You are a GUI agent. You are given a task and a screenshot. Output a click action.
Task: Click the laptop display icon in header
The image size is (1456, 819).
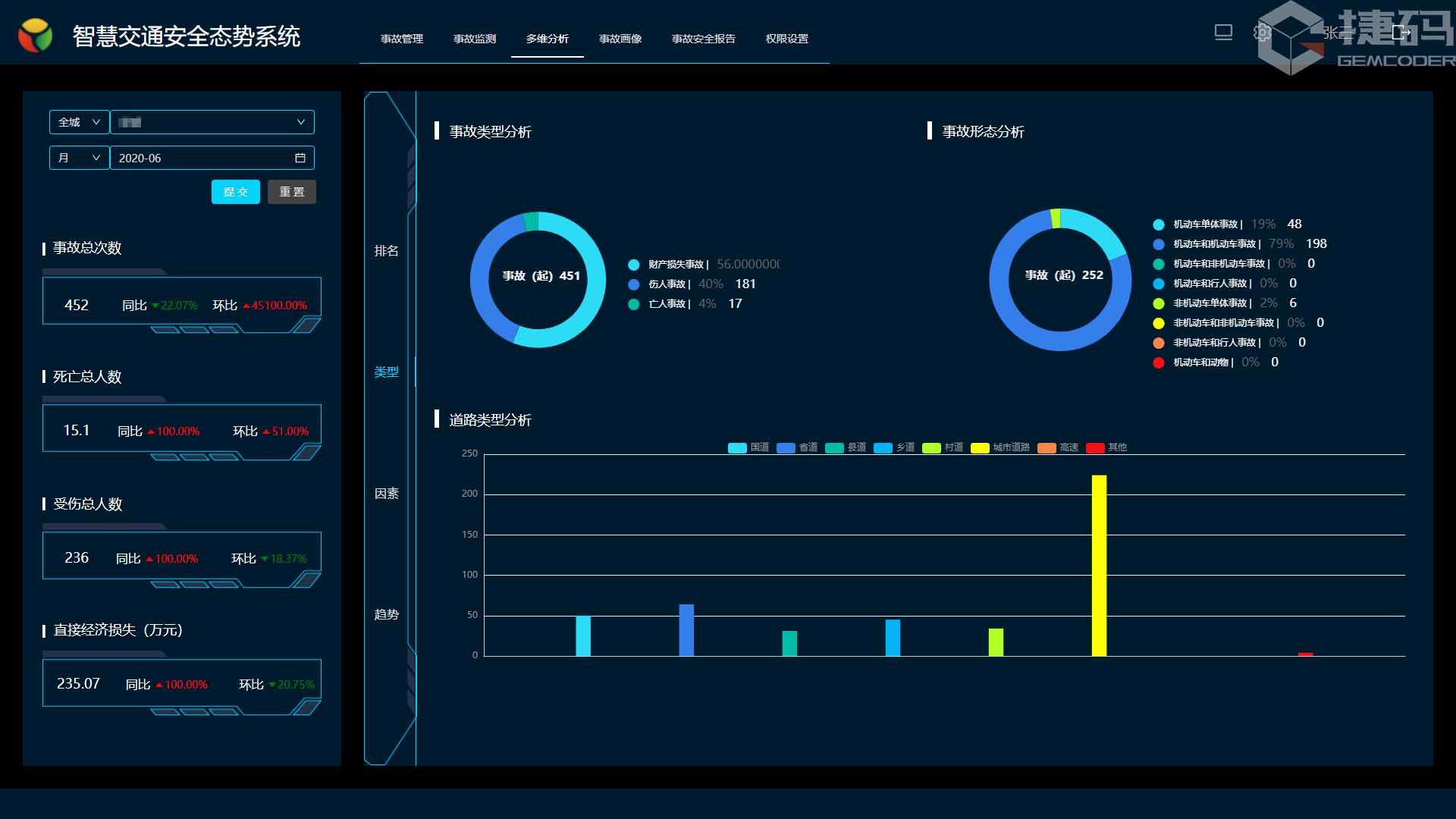coord(1223,33)
